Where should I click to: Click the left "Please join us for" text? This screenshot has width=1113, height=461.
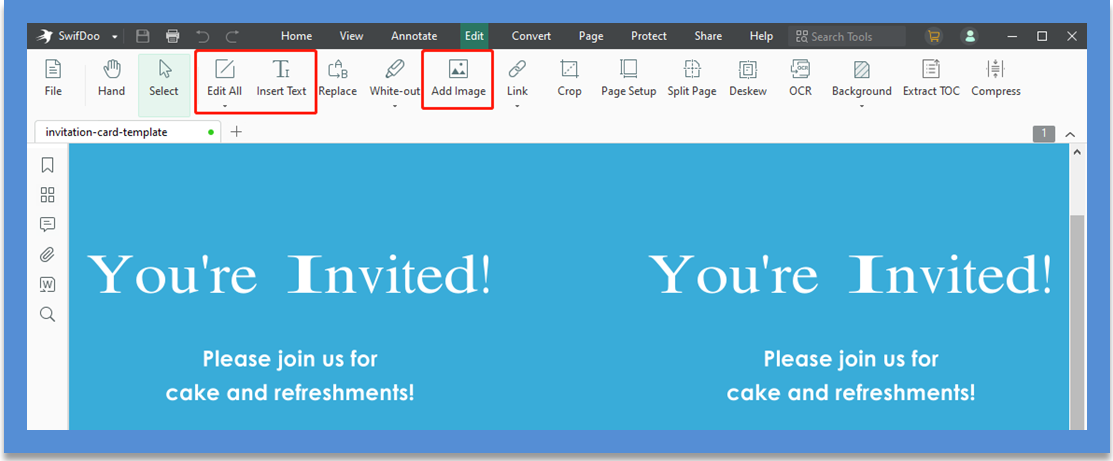click(x=290, y=359)
